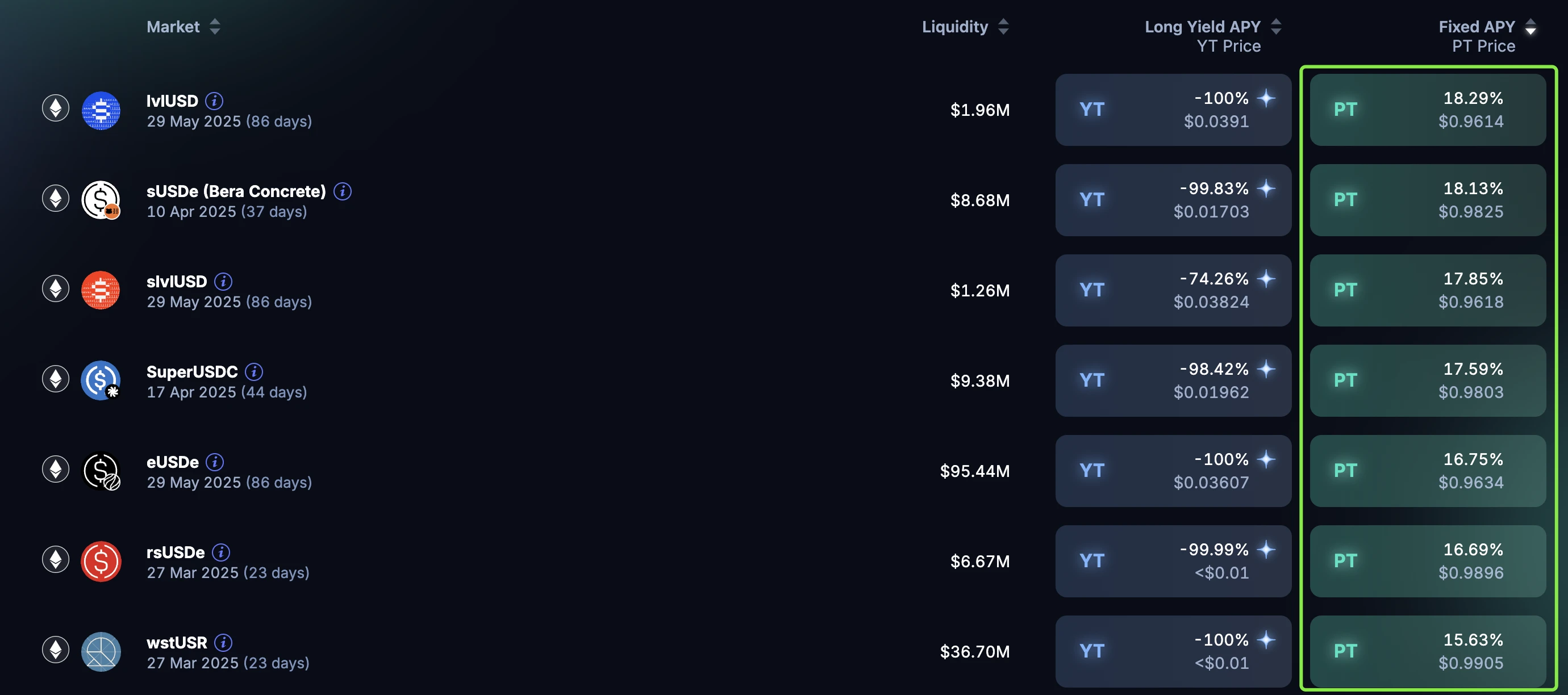Viewport: 1568px width, 695px height.
Task: Click the wstUSR YT -100% button
Action: tap(1173, 651)
